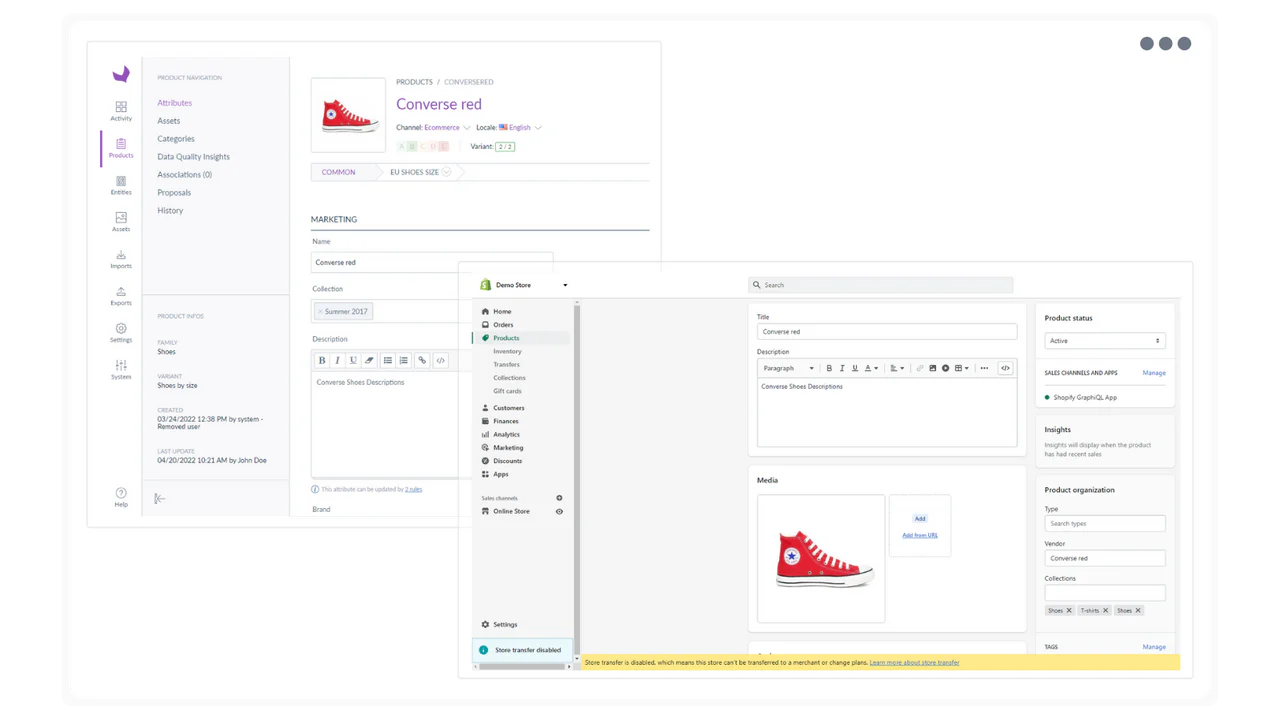Open the Shopify text alignment dropdown

pyautogui.click(x=897, y=368)
